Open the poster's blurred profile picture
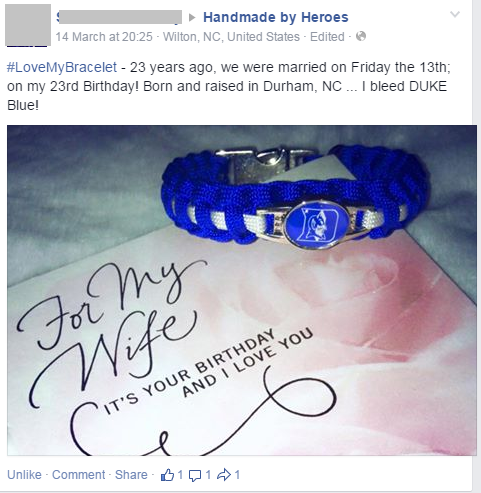Viewport: 481px width, 493px height. click(x=28, y=25)
